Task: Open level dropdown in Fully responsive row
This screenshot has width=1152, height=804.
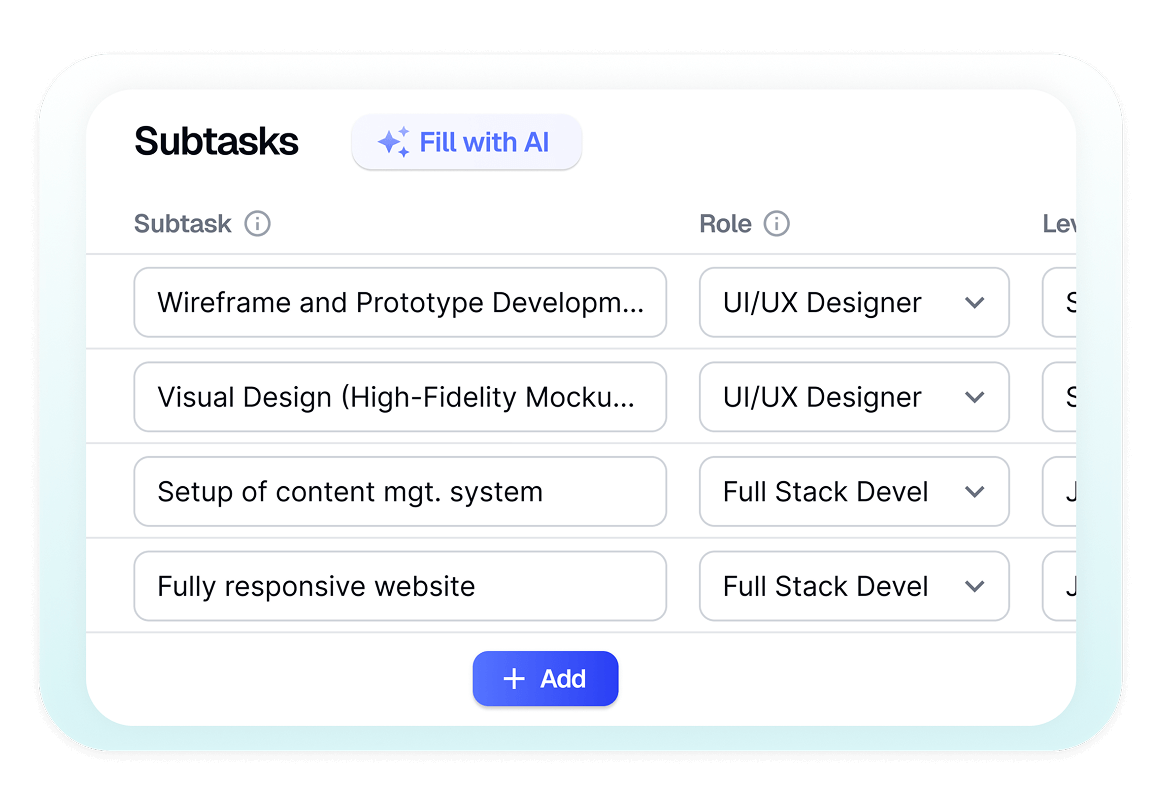Action: [1060, 586]
